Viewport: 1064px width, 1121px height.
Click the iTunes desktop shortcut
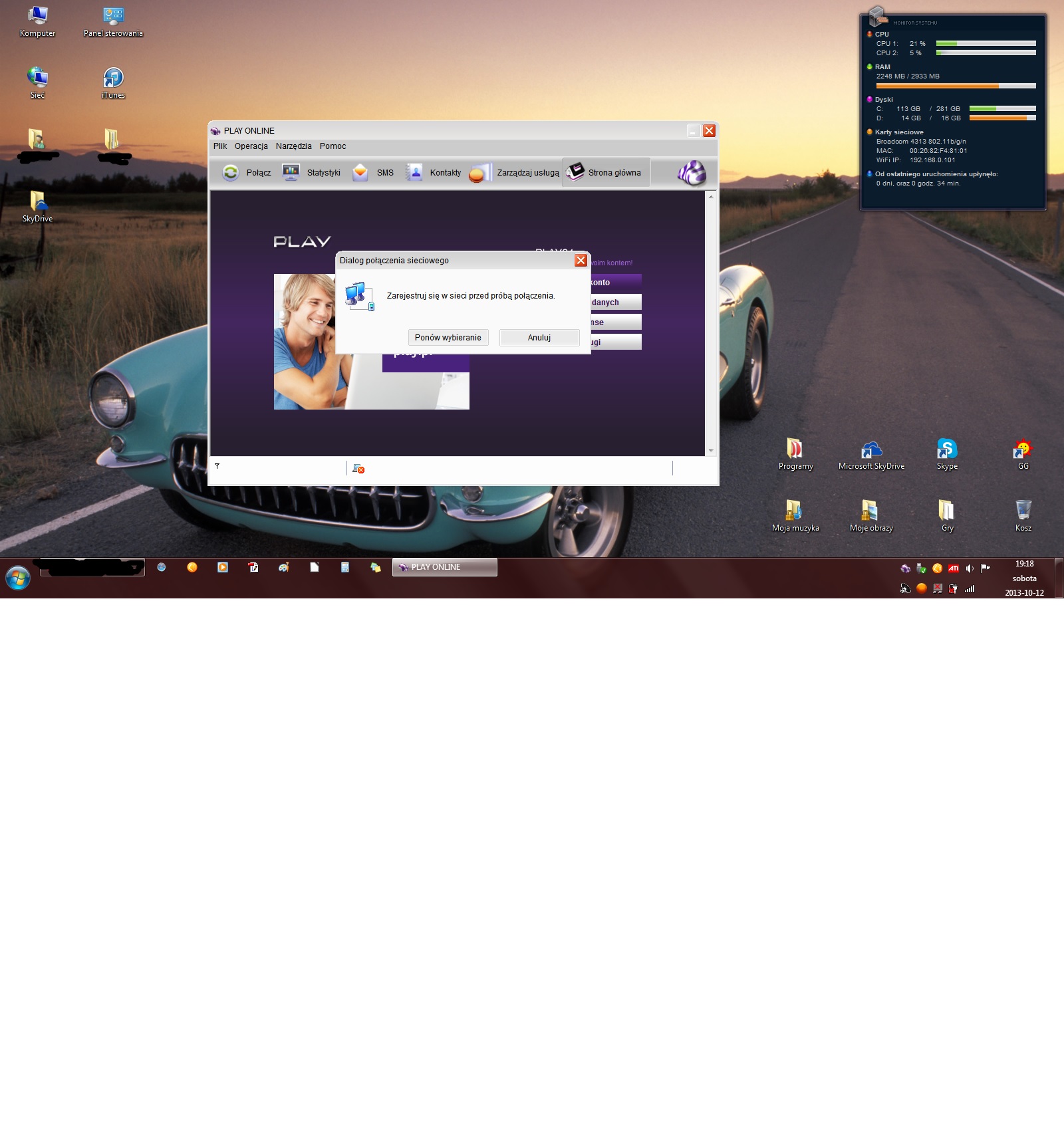pos(113,78)
